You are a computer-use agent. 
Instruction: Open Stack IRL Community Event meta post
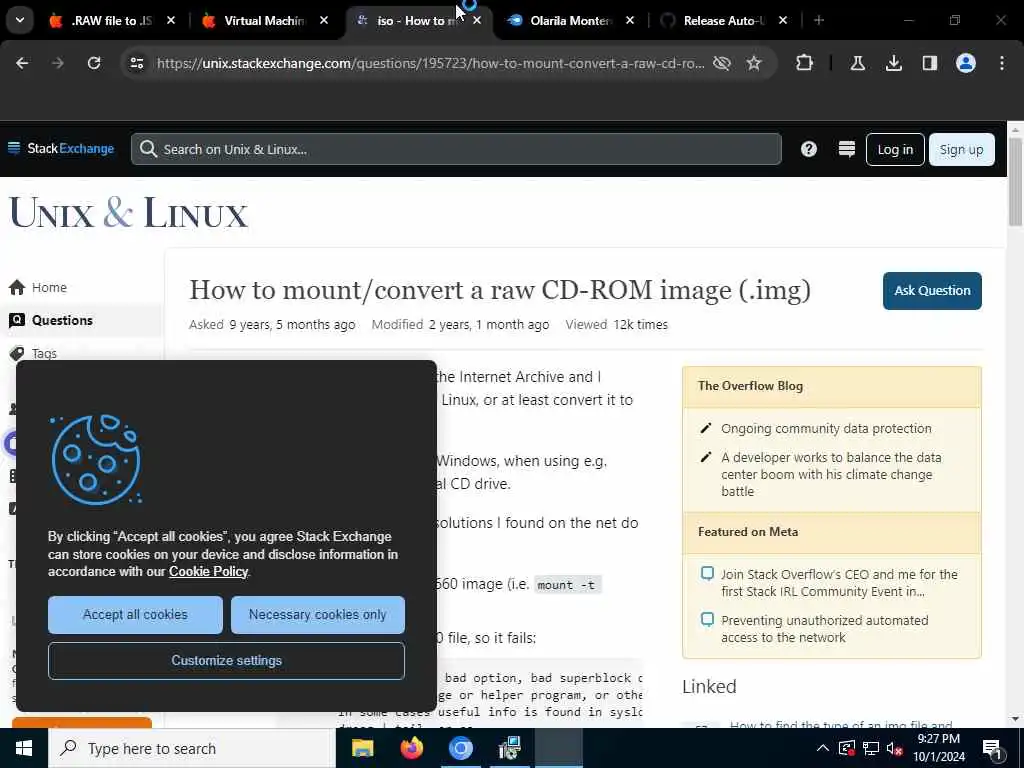tap(839, 583)
